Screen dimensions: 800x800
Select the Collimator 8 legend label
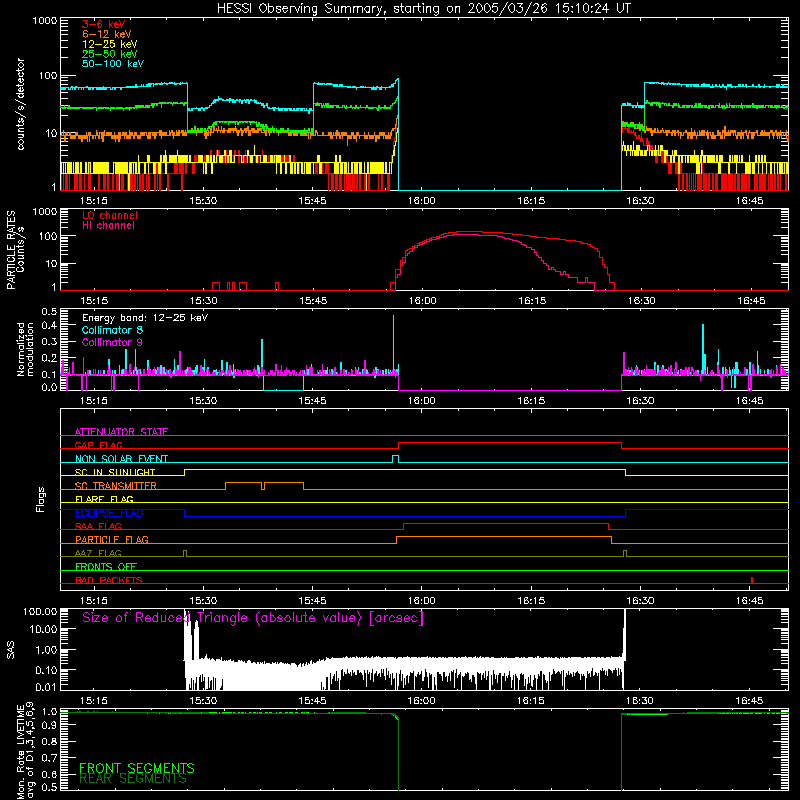tap(112, 330)
